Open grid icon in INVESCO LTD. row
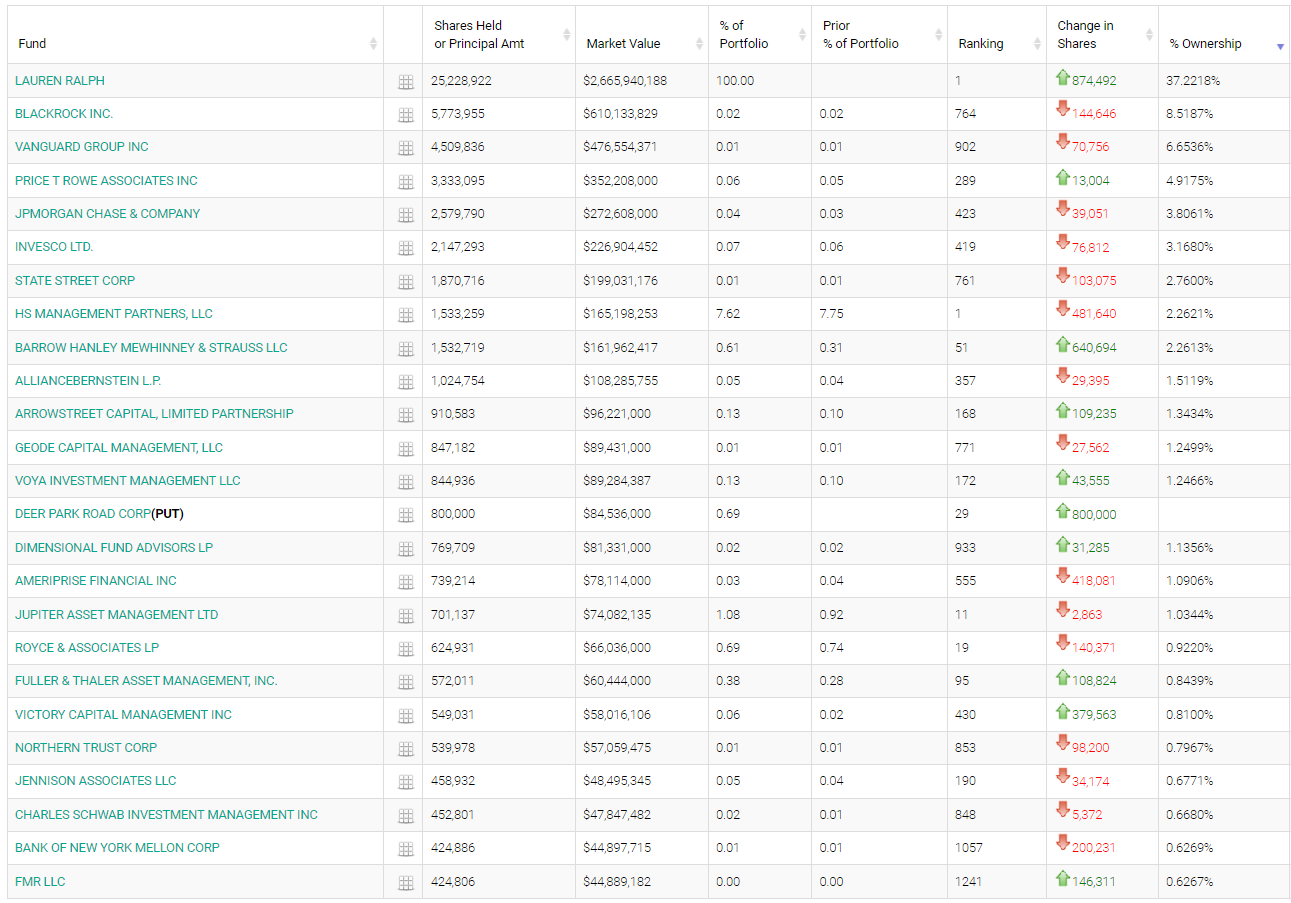Image resolution: width=1291 pixels, height=903 pixels. 405,248
